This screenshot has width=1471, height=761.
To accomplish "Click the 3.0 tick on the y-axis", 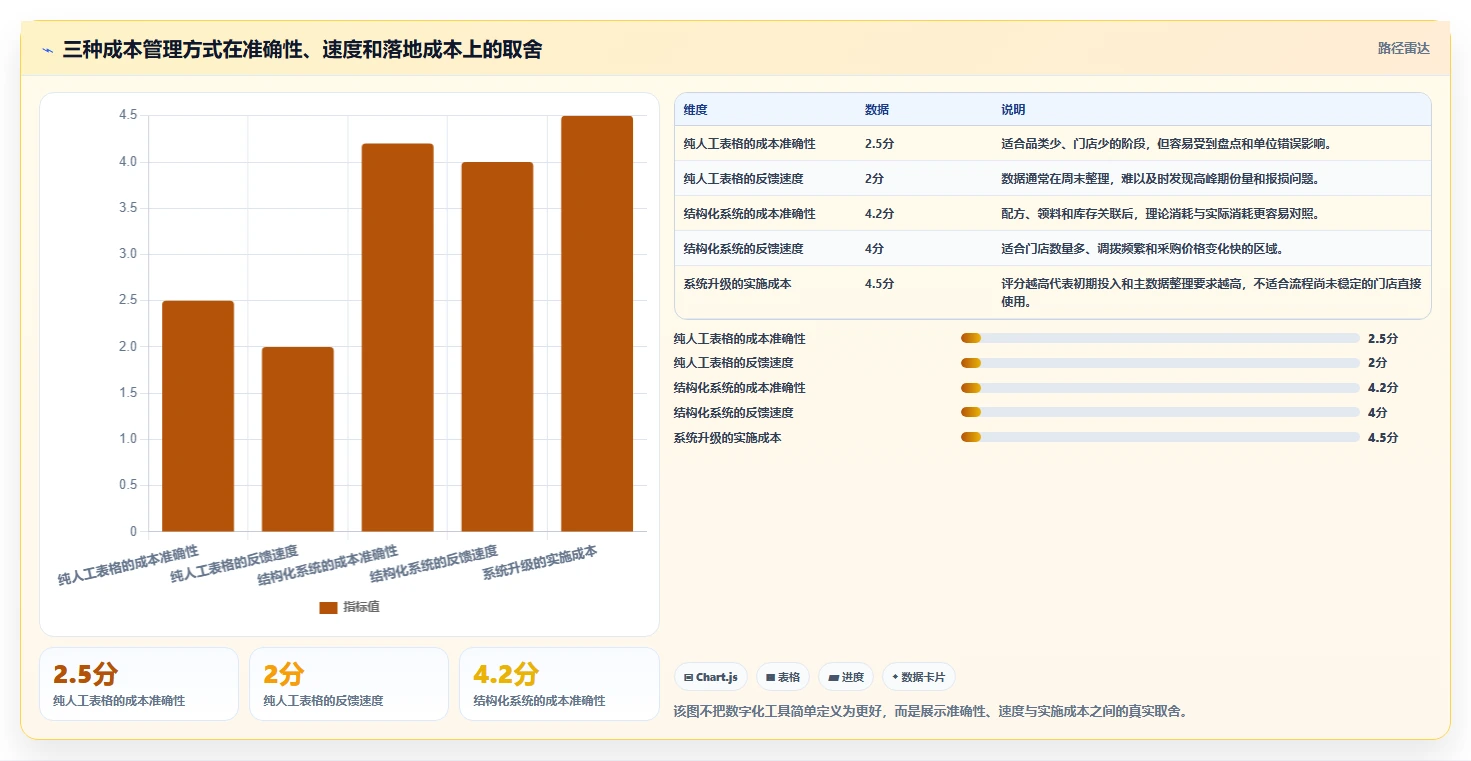I will tap(128, 254).
